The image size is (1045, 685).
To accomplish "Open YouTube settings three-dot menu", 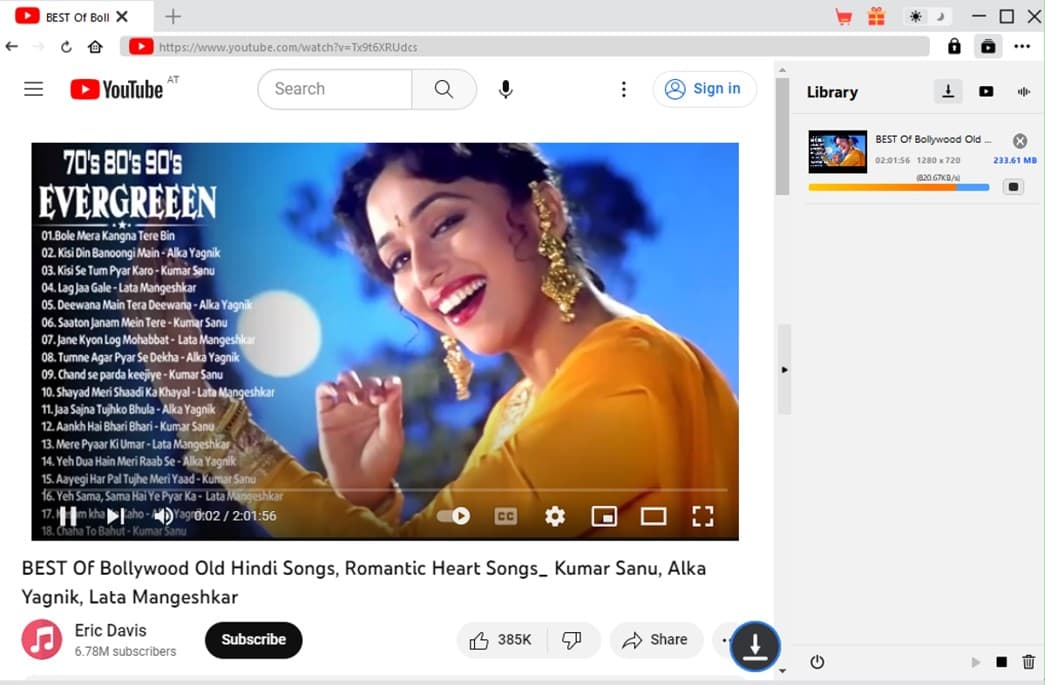I will pyautogui.click(x=623, y=90).
